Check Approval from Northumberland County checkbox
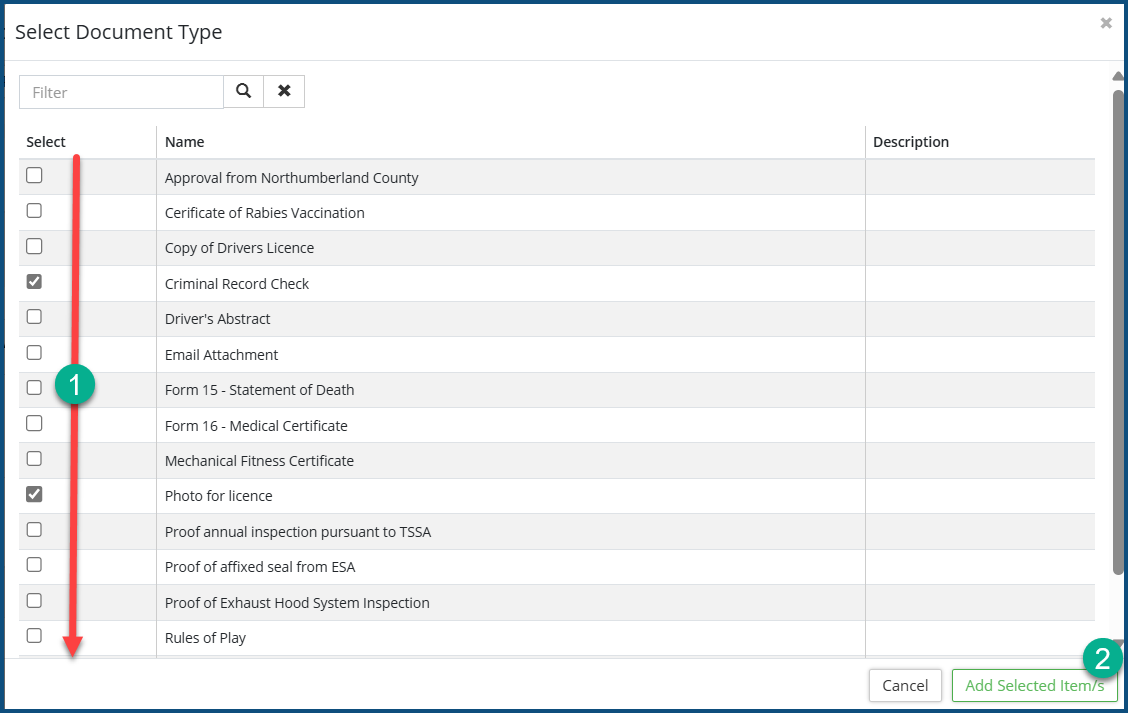 (34, 176)
